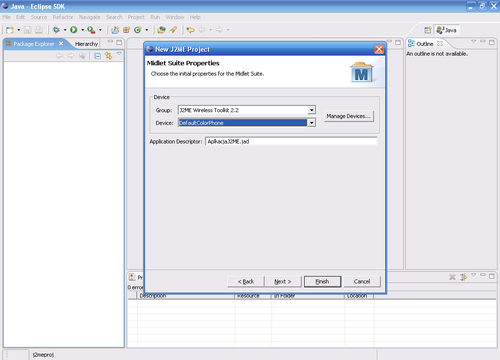Viewport: 500px width, 360px height.
Task: Open the Device dropdown arrow
Action: click(311, 123)
